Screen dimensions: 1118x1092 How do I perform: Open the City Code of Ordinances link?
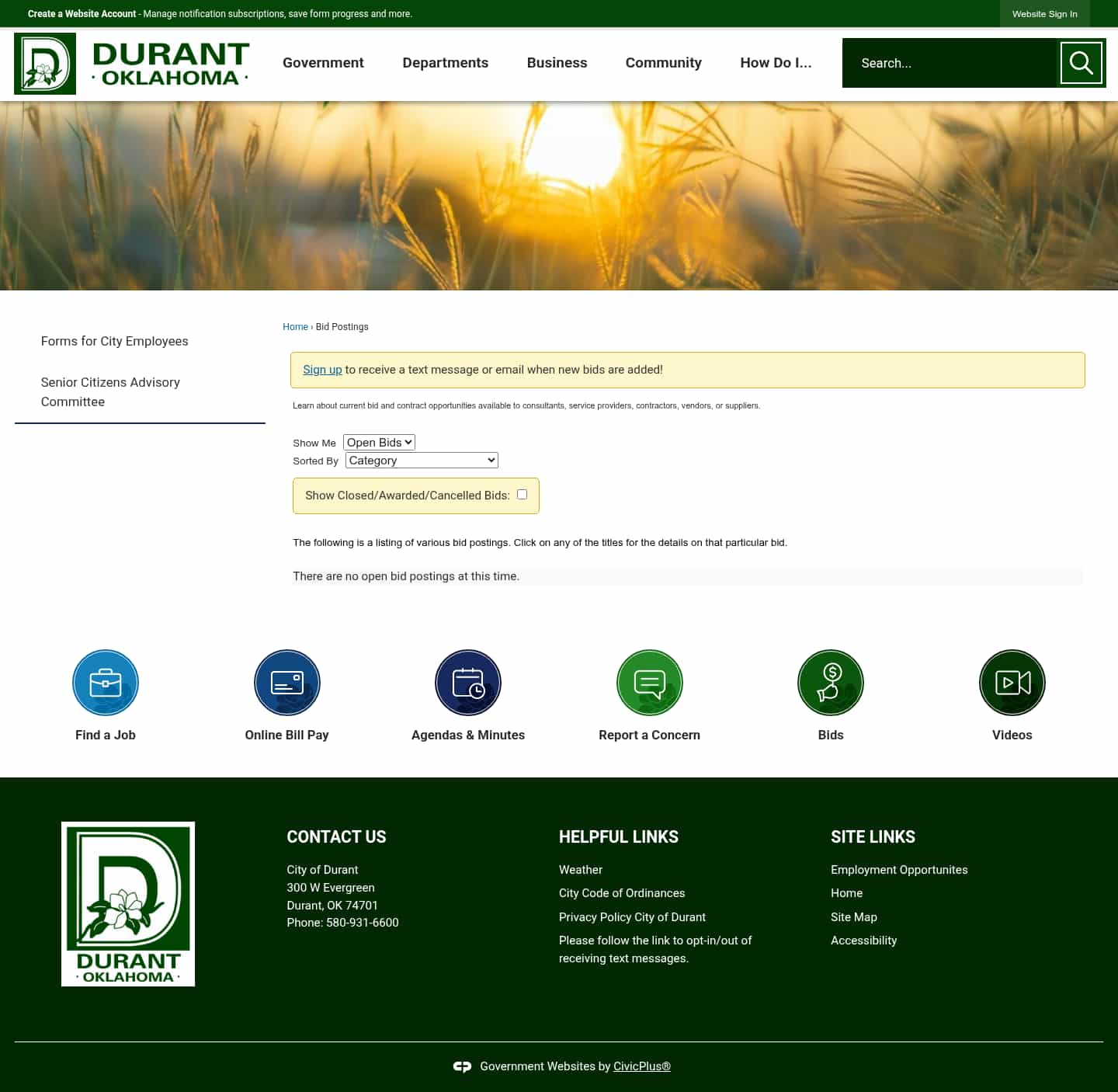[621, 893]
